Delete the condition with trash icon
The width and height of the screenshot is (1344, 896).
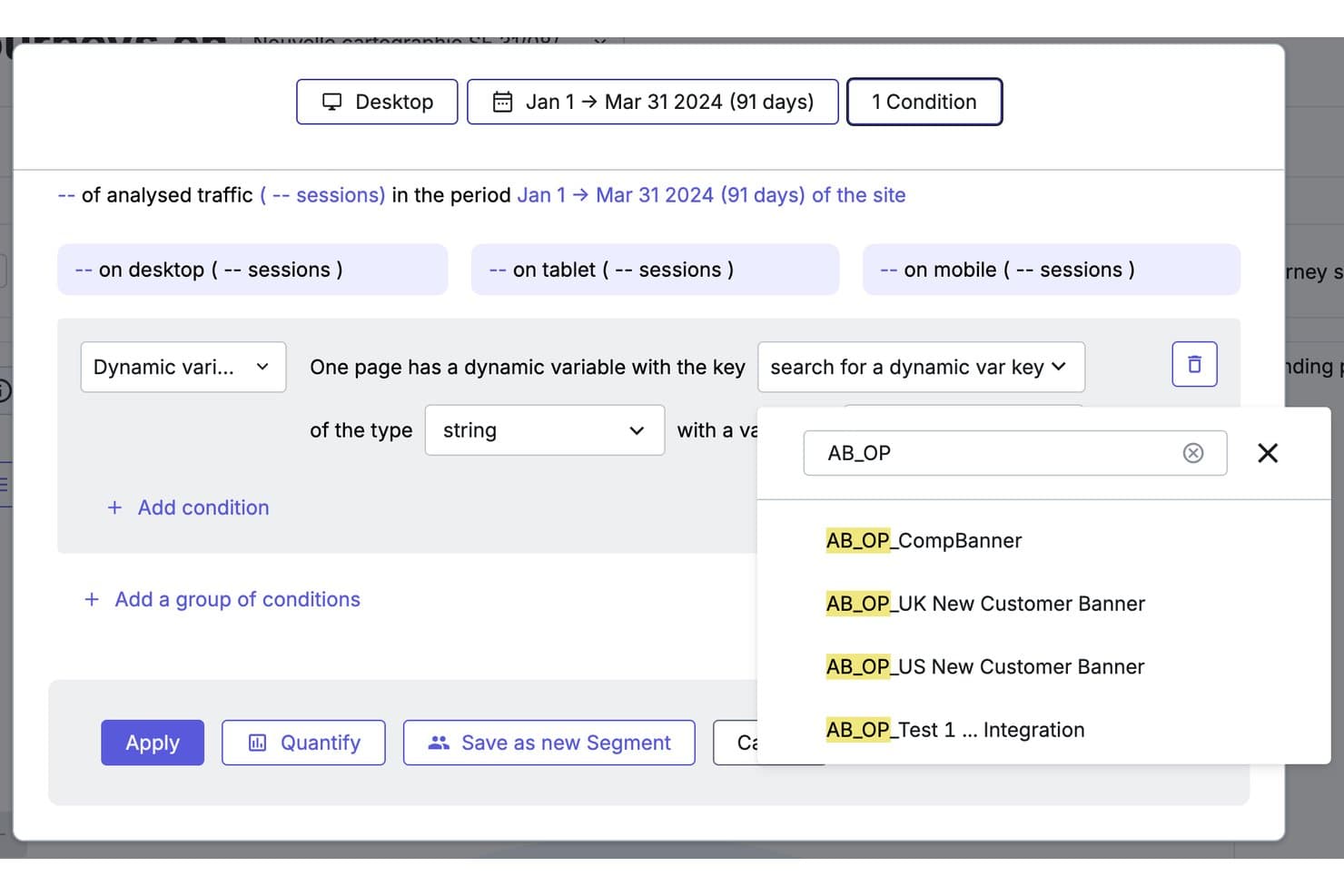coord(1194,364)
